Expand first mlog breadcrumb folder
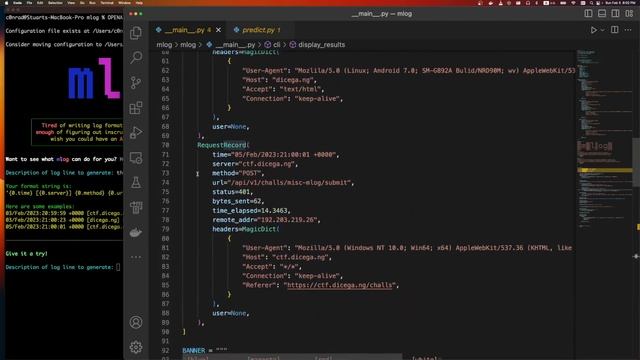Screen dimensions: 640x360 164,44
